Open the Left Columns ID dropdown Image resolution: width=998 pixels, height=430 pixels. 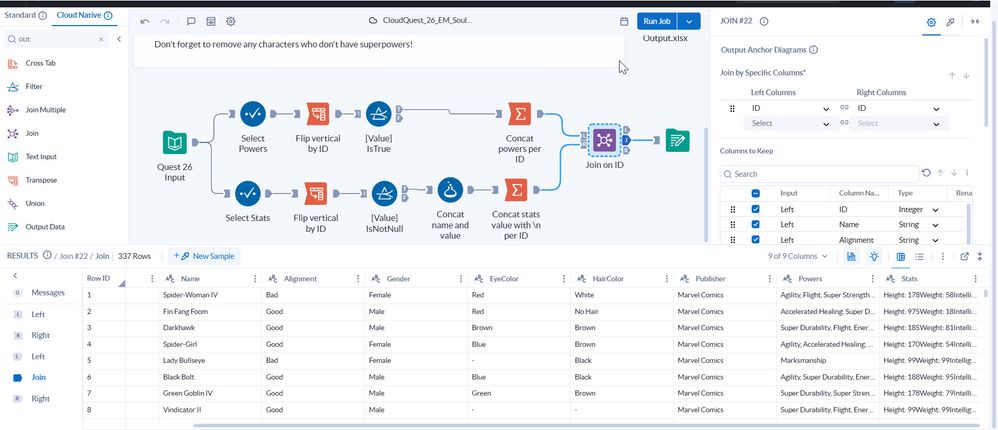point(790,108)
